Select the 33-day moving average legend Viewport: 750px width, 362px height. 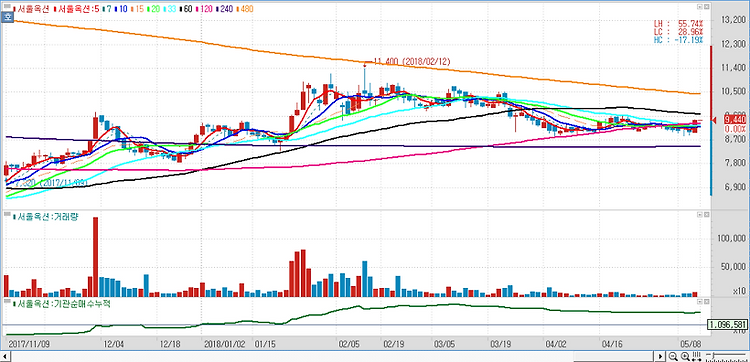[x=170, y=9]
